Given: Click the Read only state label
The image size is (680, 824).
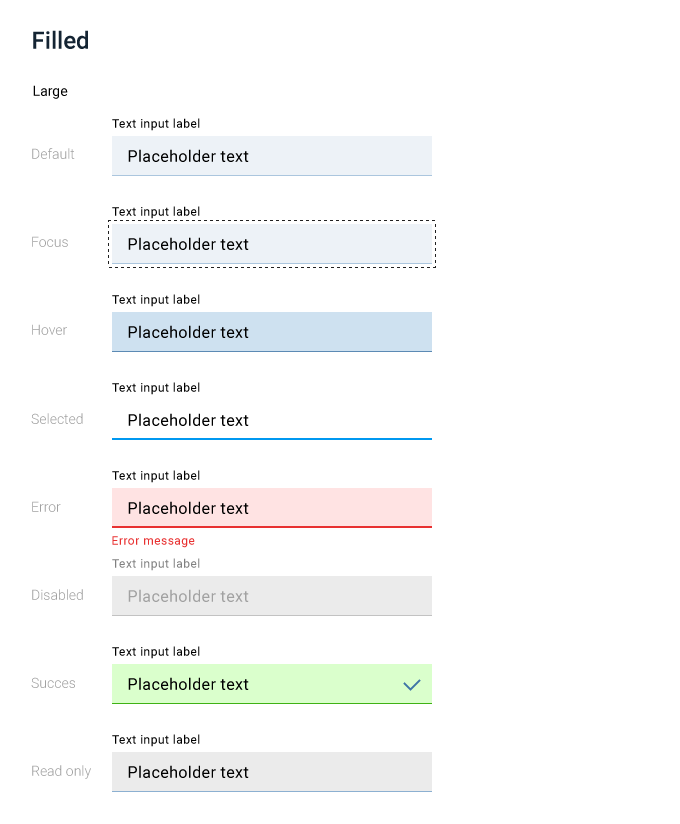Looking at the screenshot, I should coord(61,771).
